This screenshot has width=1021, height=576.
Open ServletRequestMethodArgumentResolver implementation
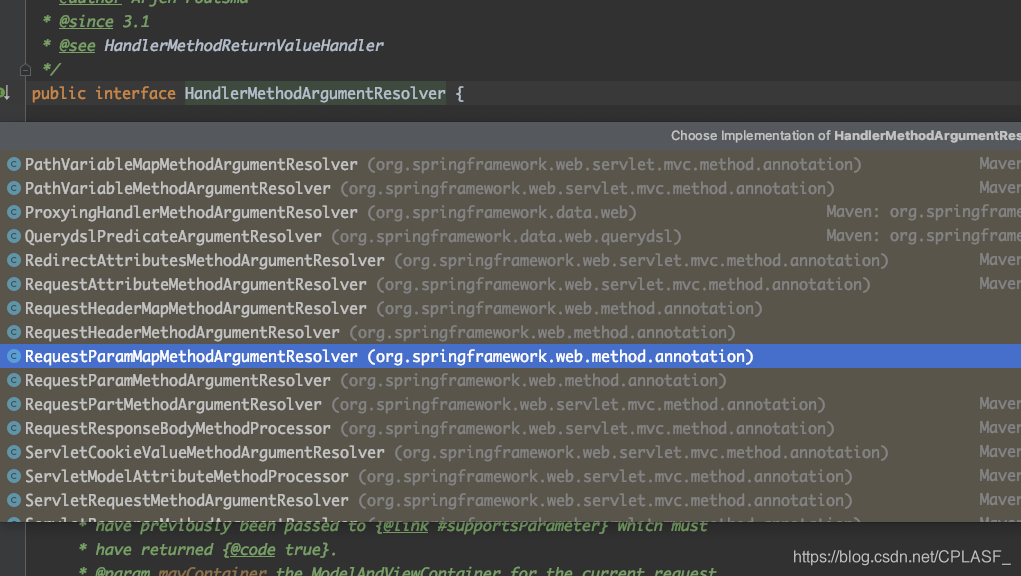click(x=510, y=501)
